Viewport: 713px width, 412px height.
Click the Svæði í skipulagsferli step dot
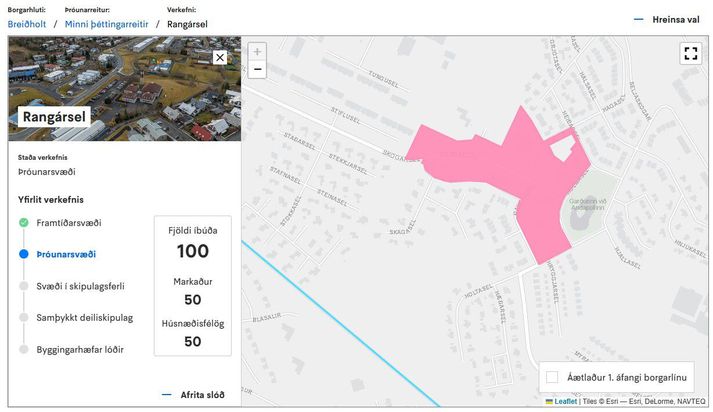pos(23,286)
